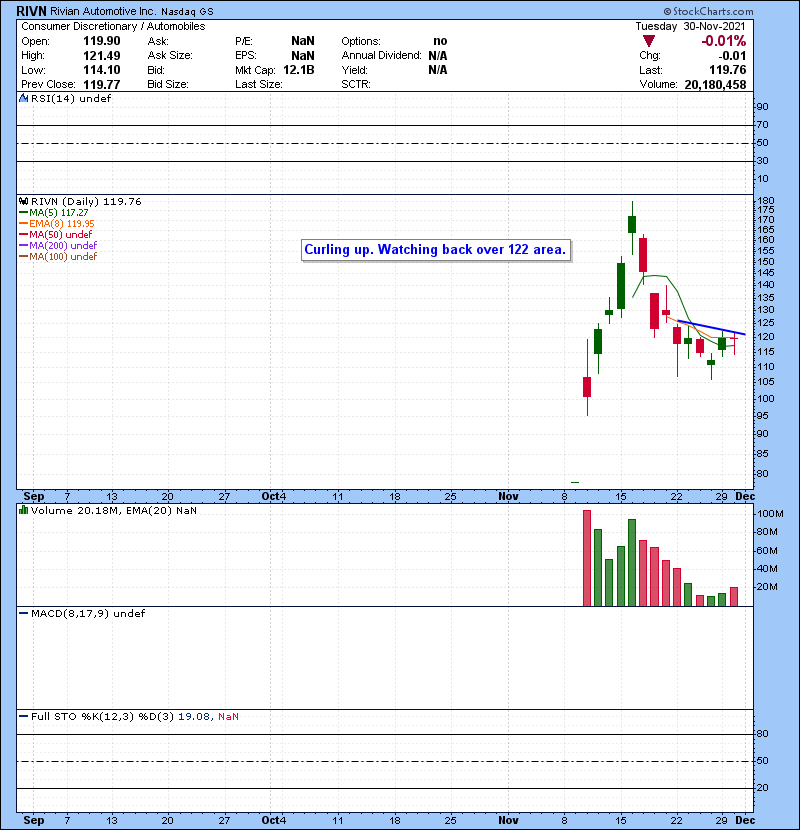
Task: Click the Annual Dividend label
Action: pyautogui.click(x=381, y=56)
